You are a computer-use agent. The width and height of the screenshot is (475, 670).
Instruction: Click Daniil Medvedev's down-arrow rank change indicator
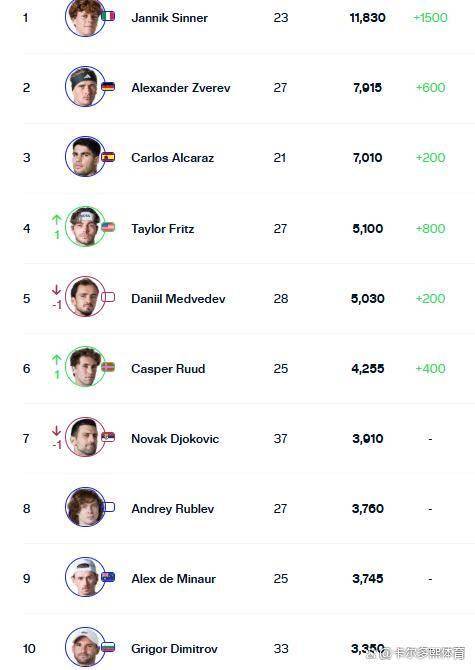point(56,297)
